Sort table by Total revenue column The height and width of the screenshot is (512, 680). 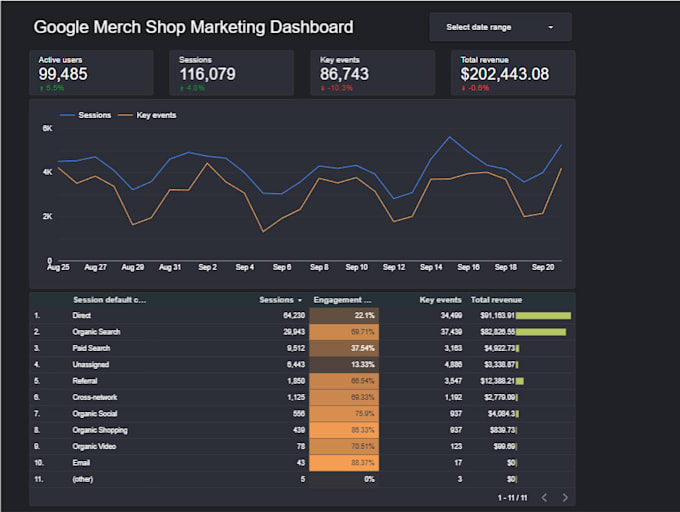(x=496, y=300)
